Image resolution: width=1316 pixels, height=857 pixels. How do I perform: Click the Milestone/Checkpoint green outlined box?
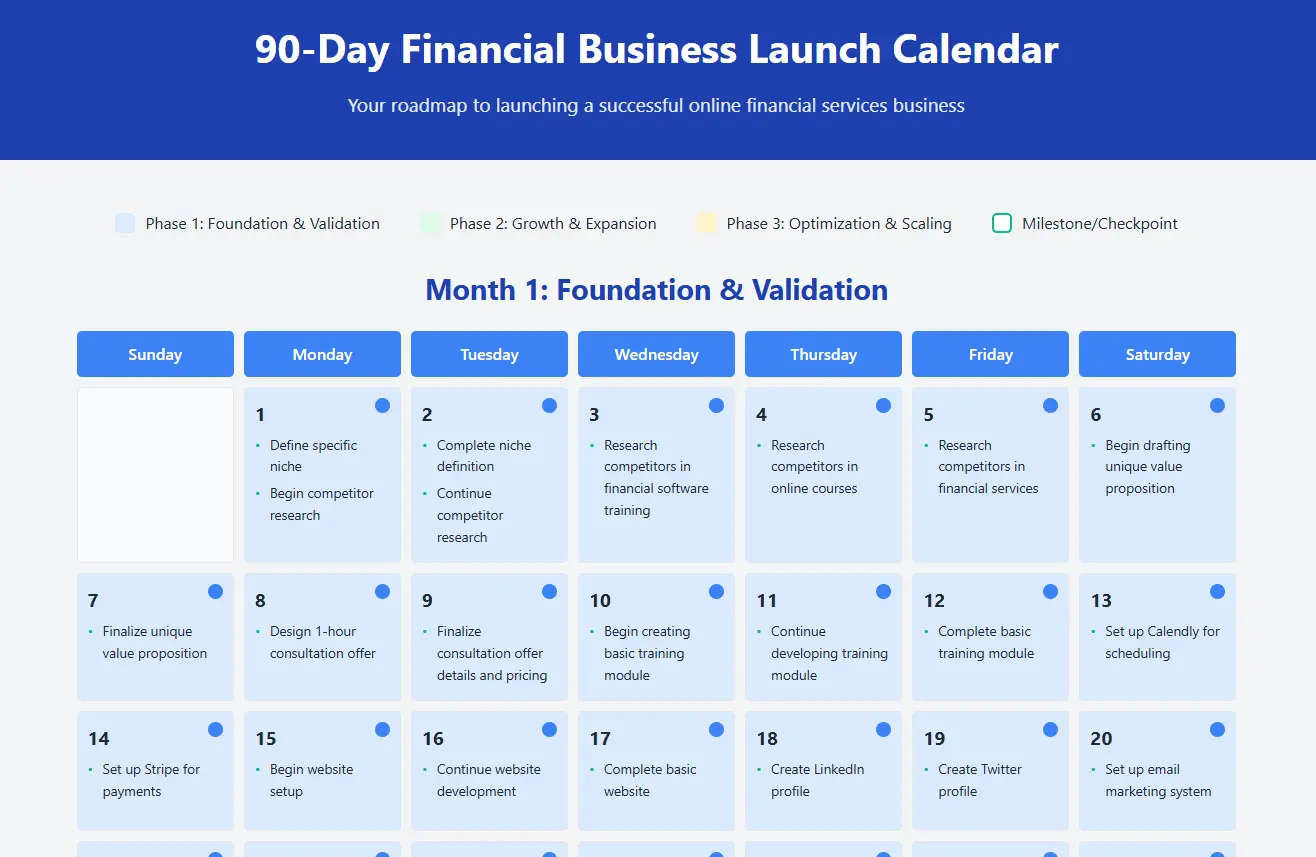tap(1002, 223)
